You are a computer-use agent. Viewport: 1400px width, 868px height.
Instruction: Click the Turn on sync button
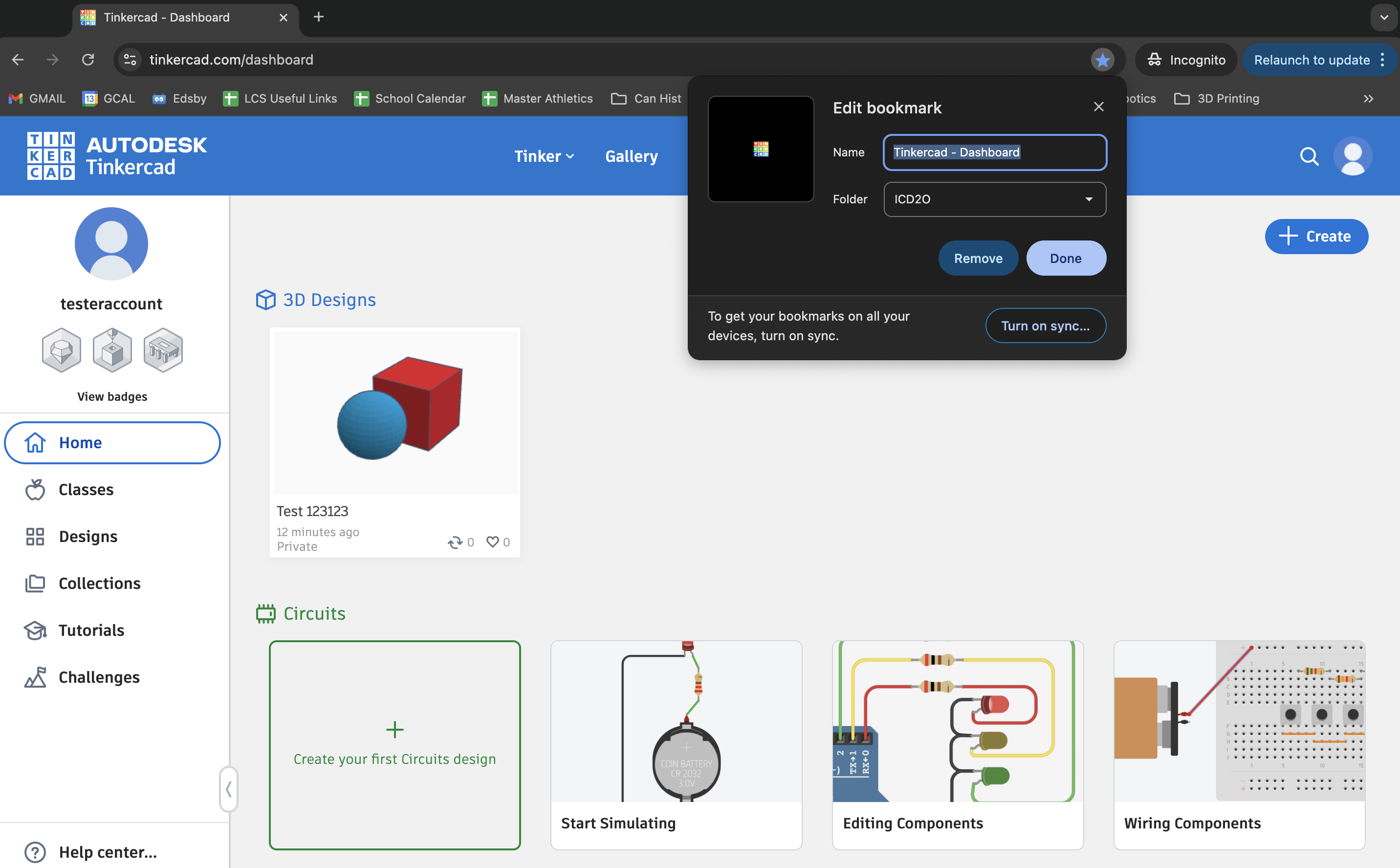1045,325
